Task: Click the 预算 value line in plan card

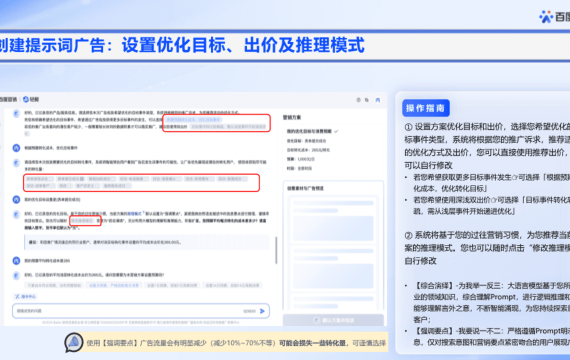Action: tap(301, 159)
